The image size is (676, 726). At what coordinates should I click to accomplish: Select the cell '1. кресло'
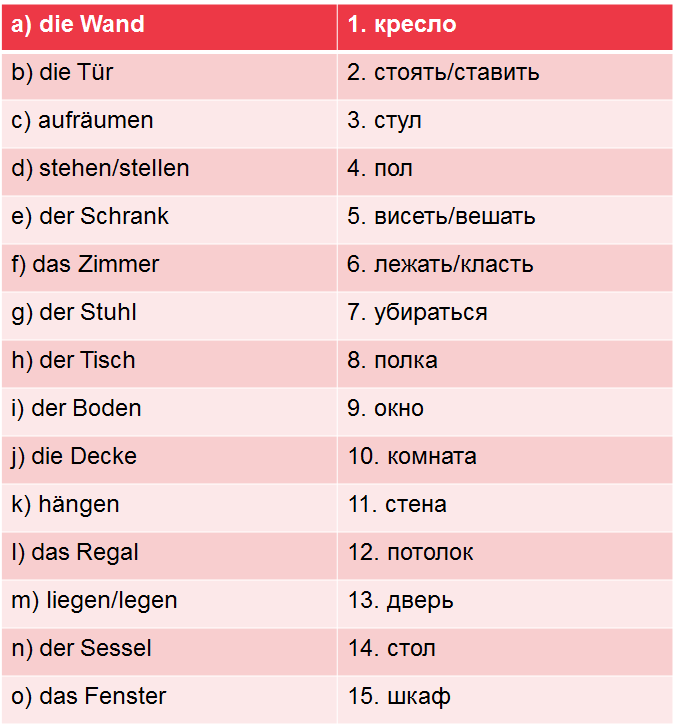[505, 25]
